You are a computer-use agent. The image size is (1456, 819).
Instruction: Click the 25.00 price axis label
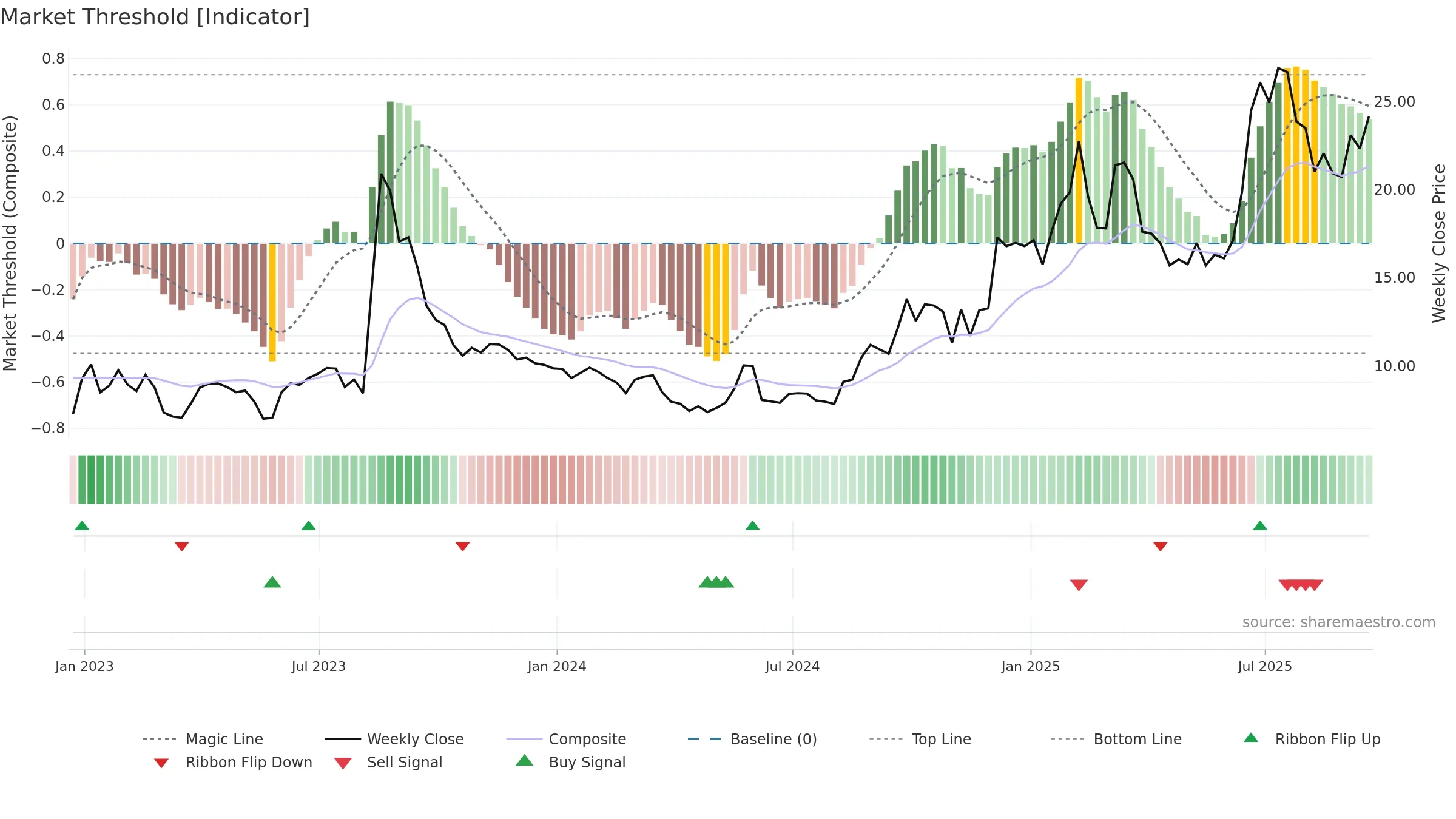coord(1395,101)
